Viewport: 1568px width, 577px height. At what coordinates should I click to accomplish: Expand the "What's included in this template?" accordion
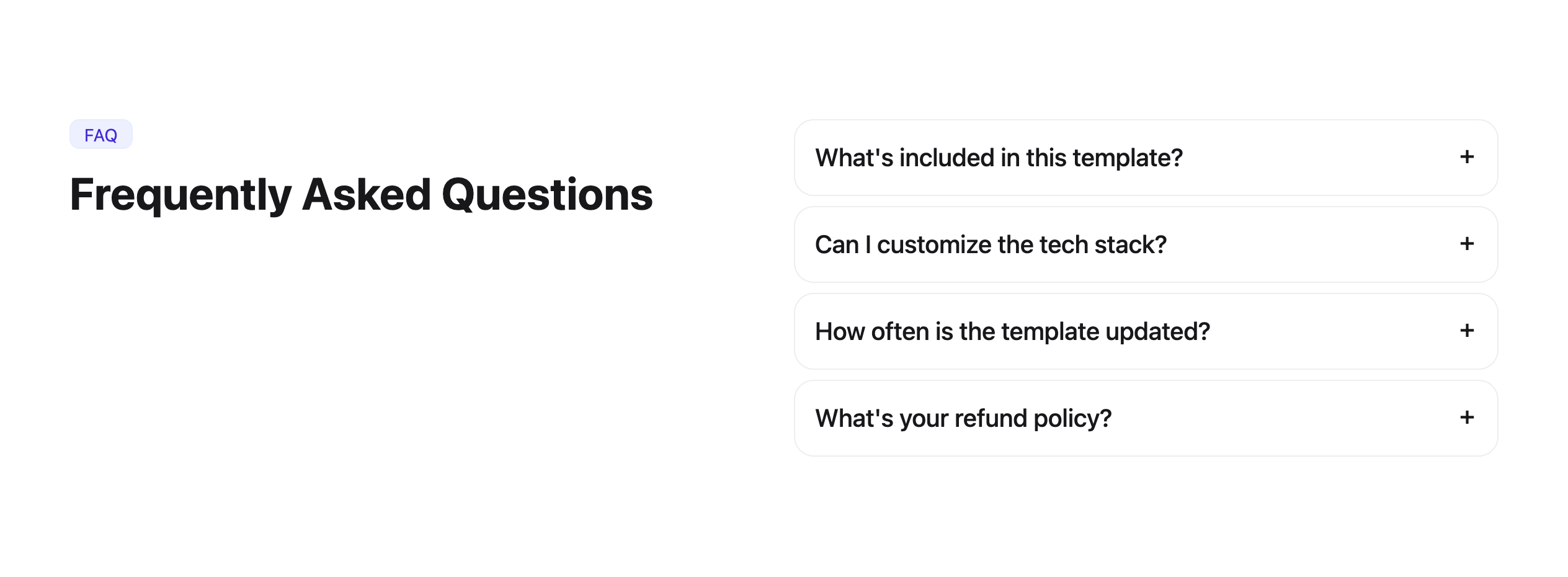coord(1145,158)
